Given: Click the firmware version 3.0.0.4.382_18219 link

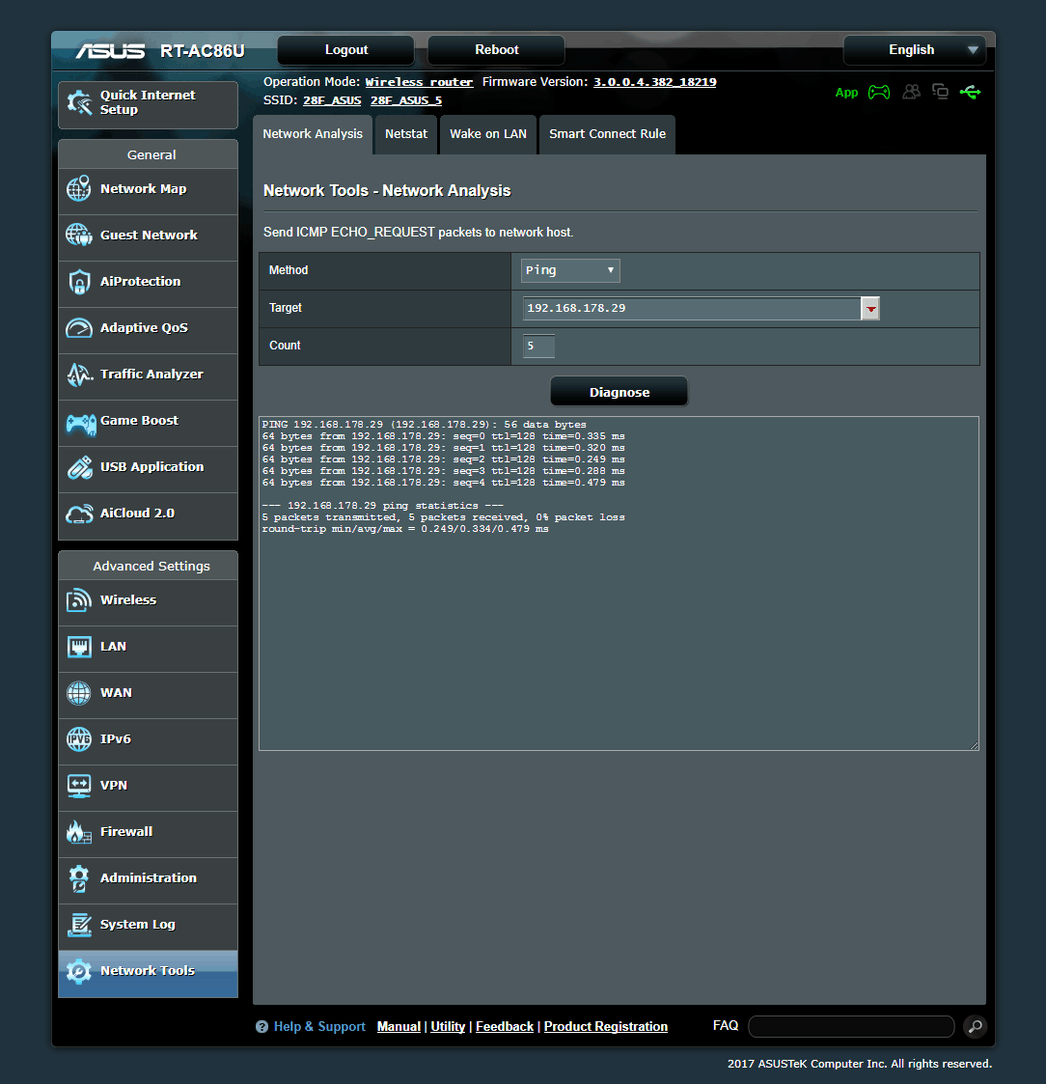Looking at the screenshot, I should (655, 82).
